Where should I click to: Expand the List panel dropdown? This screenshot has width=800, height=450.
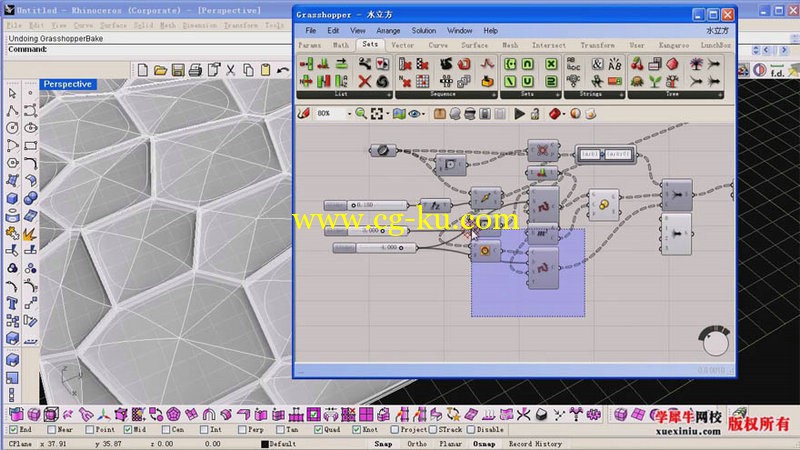pyautogui.click(x=389, y=95)
